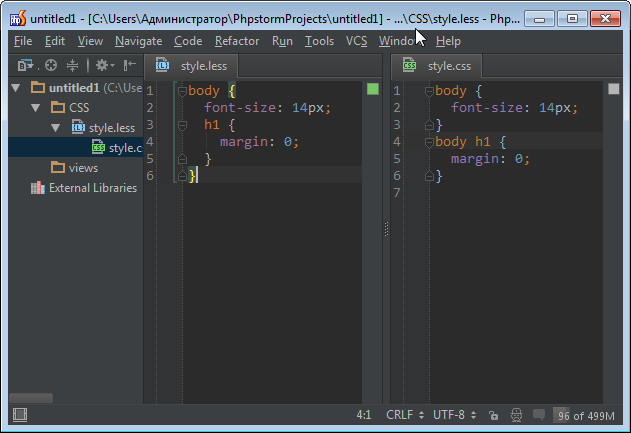Collapse the untitled1 project root node
Screen dimensions: 631x433
coord(16,88)
